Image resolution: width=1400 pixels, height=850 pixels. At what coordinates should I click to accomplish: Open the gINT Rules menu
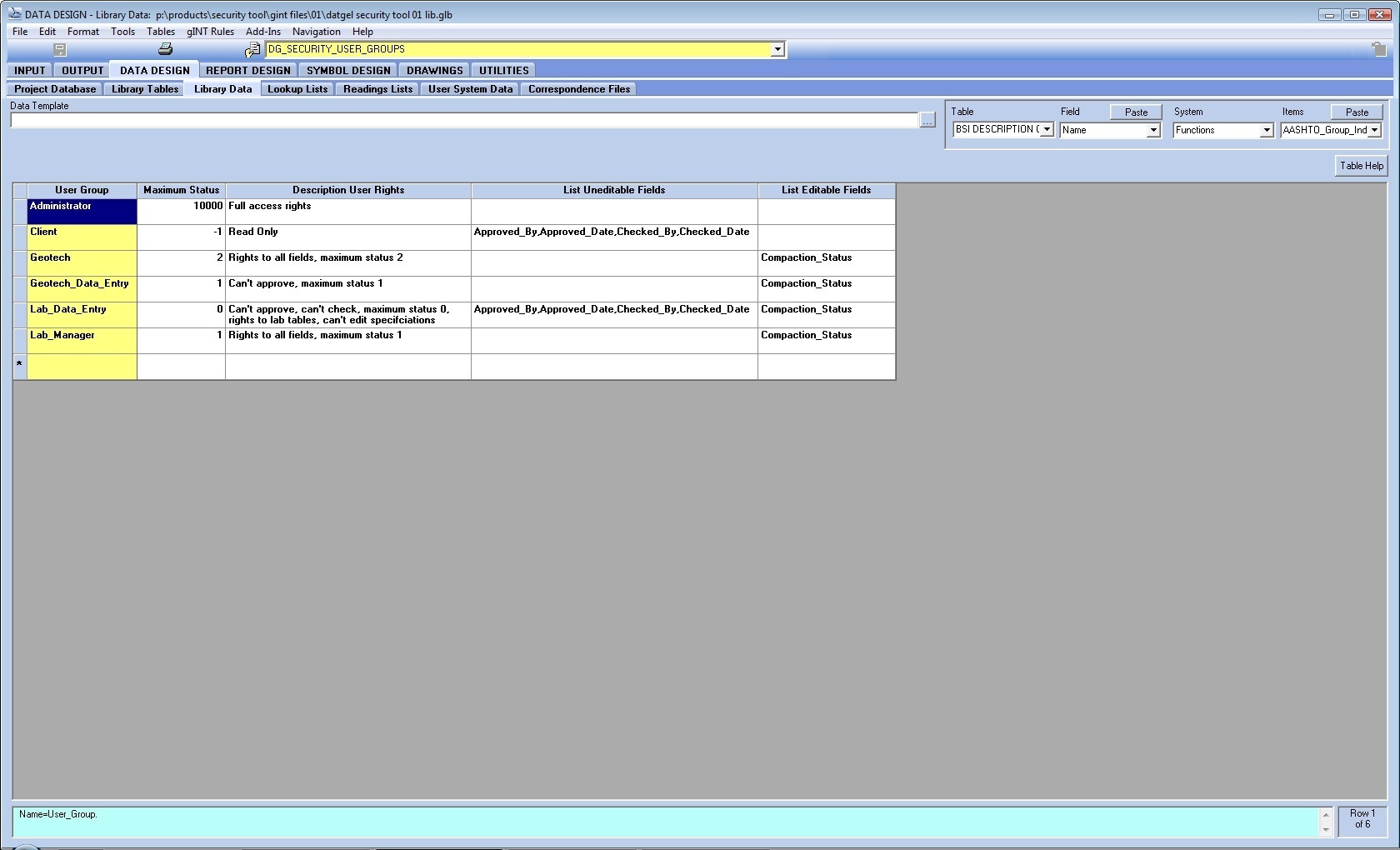pyautogui.click(x=210, y=32)
